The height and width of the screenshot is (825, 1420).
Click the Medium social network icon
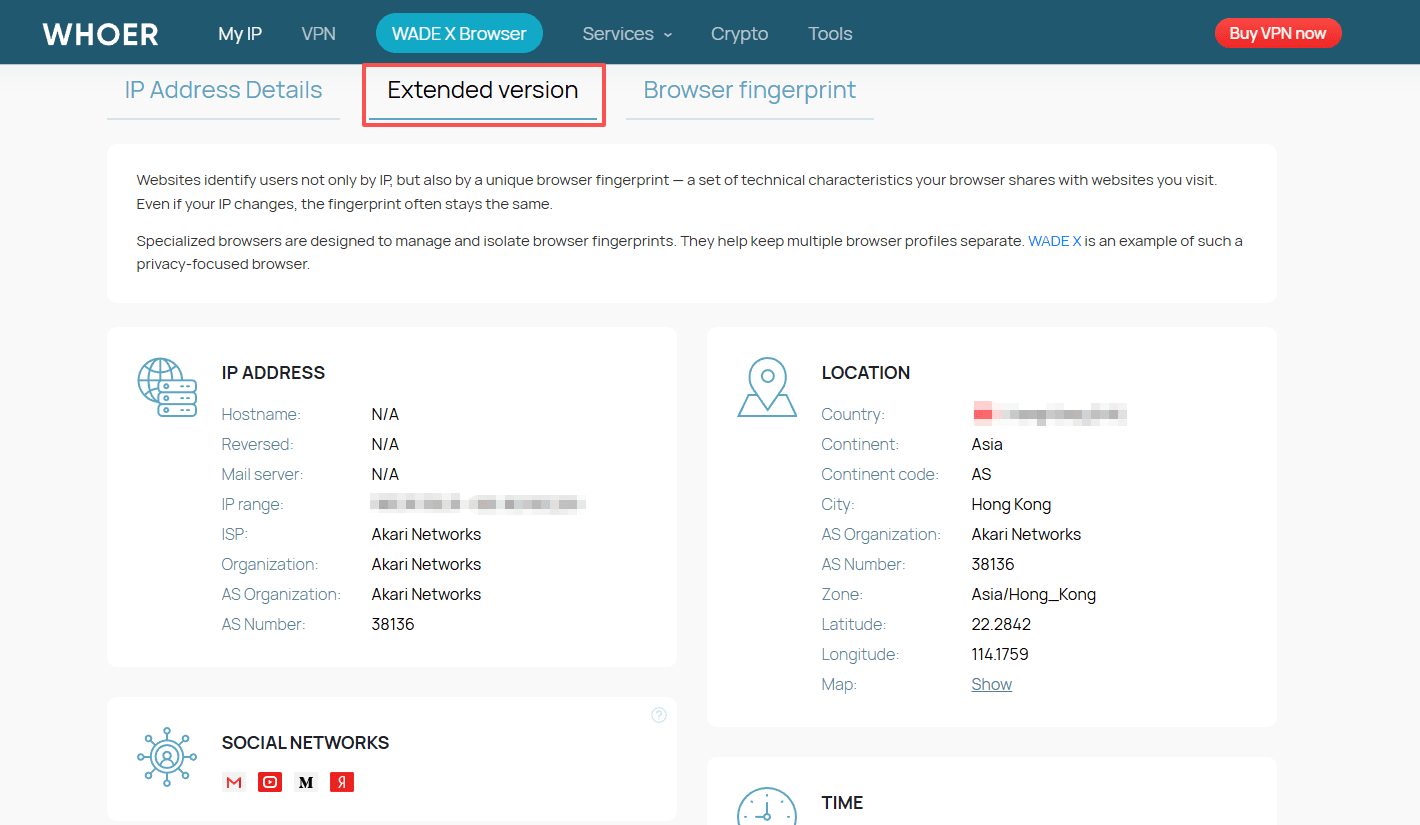[x=306, y=782]
